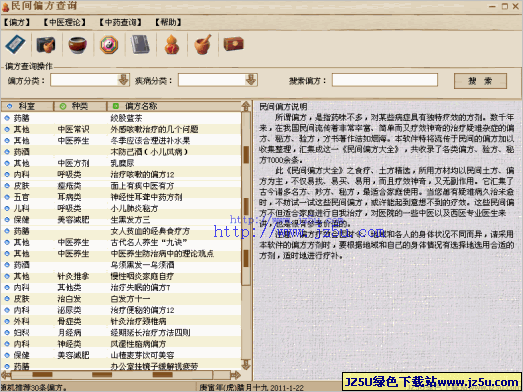Expand the 疾病分类 dropdown arrow

pyautogui.click(x=251, y=80)
